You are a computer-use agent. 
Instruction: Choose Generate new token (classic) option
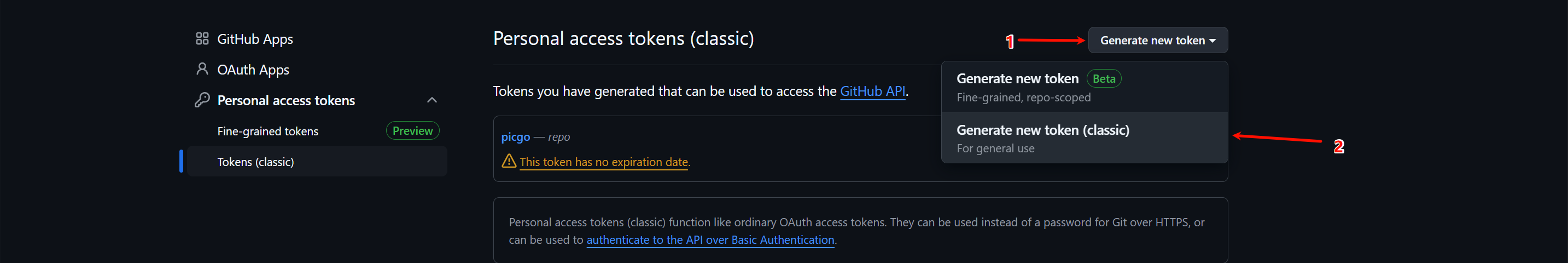[x=1042, y=138]
